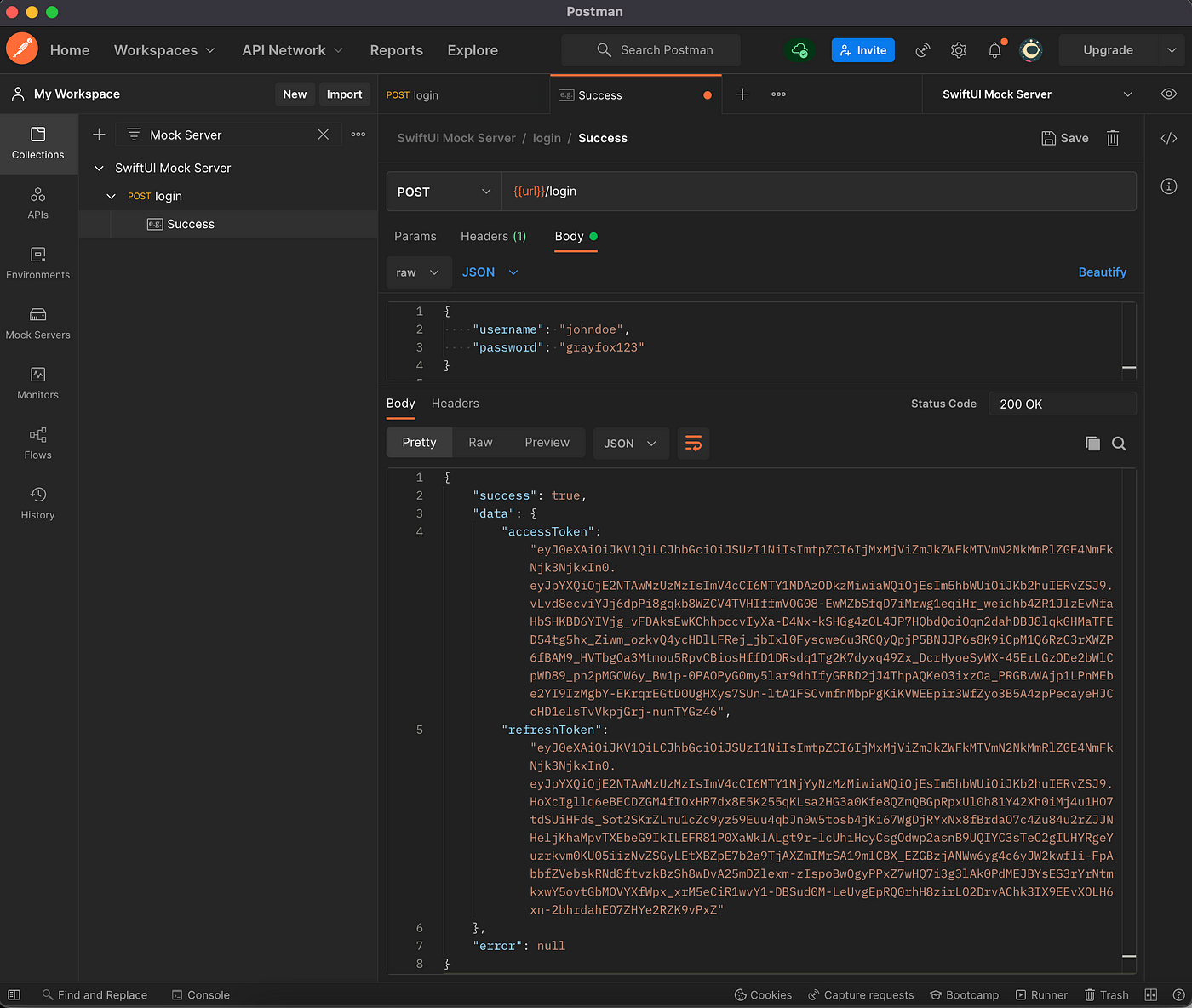This screenshot has height=1008, width=1192.
Task: Click the Postman logo icon
Action: click(21, 49)
